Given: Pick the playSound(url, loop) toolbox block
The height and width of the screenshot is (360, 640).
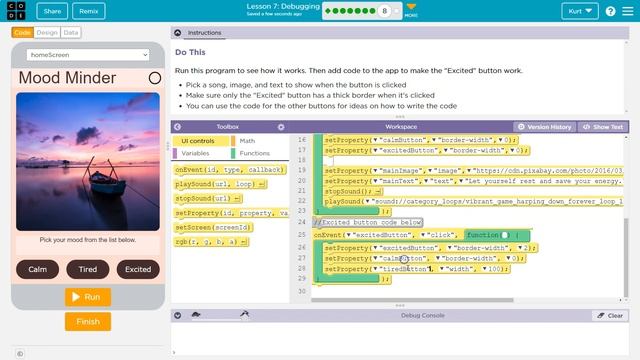Looking at the screenshot, I should click(221, 184).
